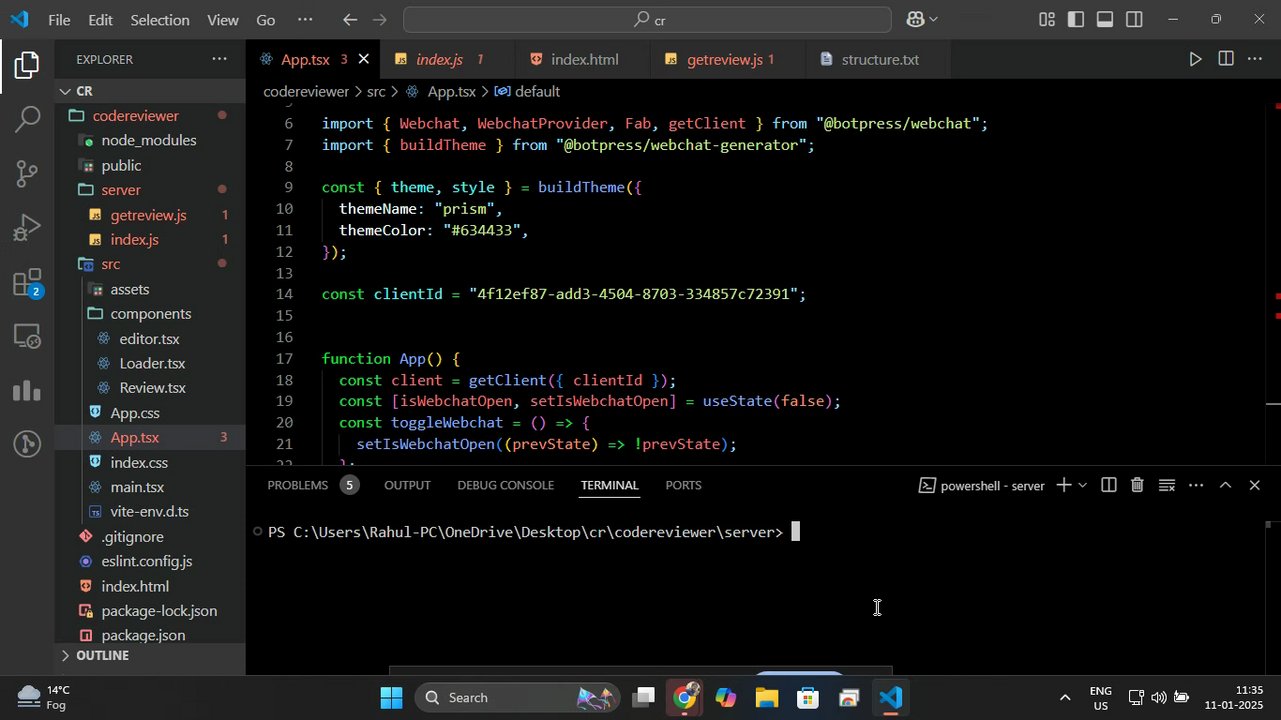The width and height of the screenshot is (1281, 720).
Task: Split the editor to the right
Action: coord(1226,60)
